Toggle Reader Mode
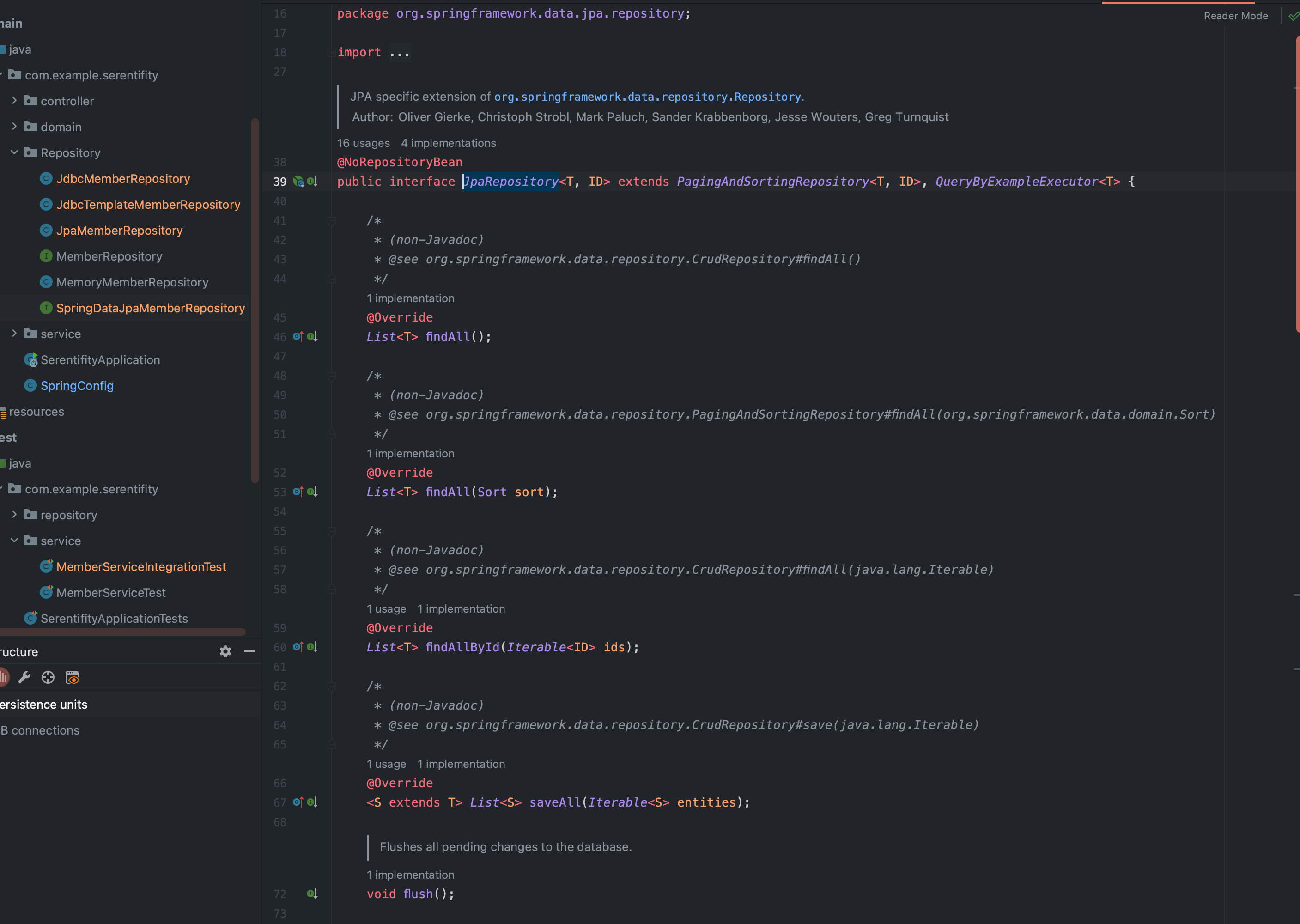Image resolution: width=1300 pixels, height=924 pixels. (1236, 16)
